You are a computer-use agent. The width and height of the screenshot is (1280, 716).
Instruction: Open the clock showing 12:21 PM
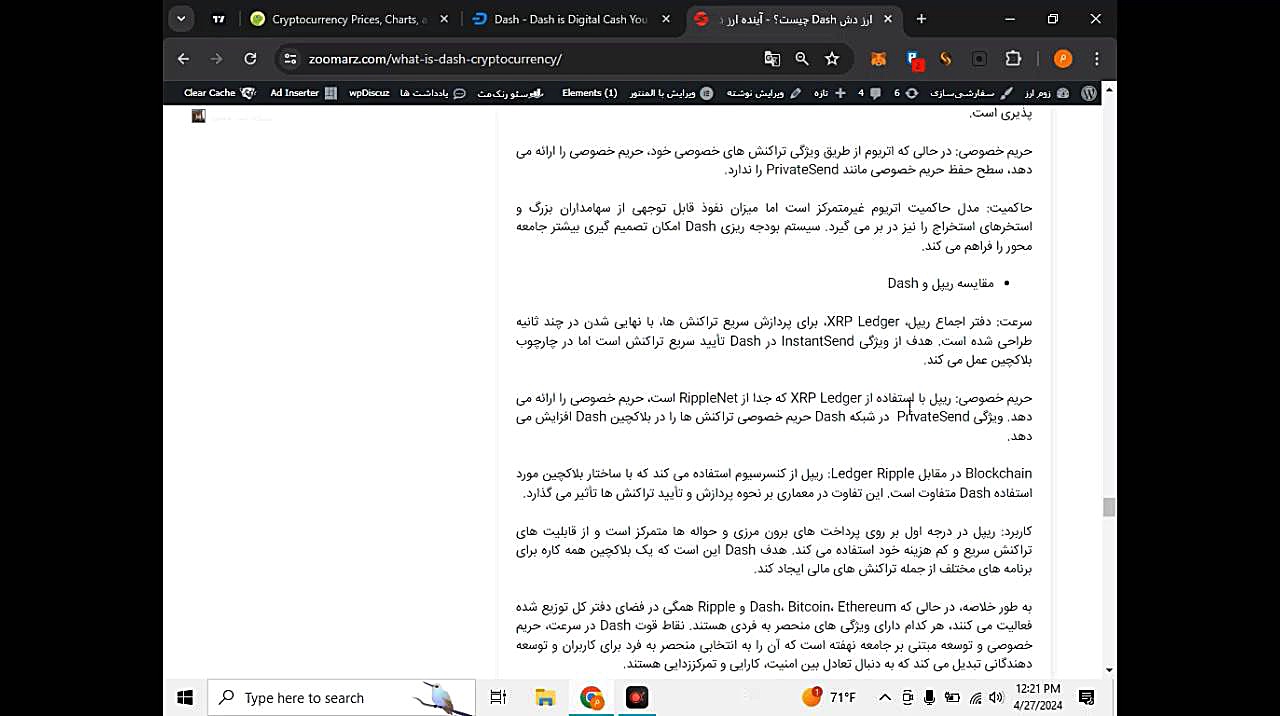point(1037,697)
